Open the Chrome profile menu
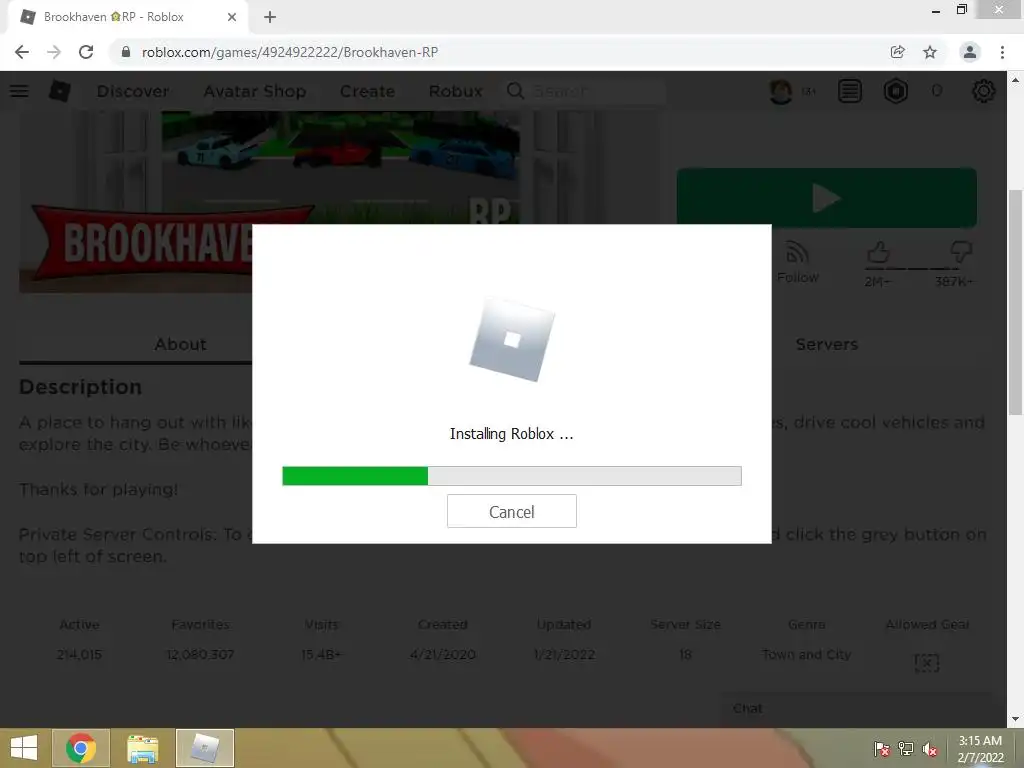1024x768 pixels. 970,52
